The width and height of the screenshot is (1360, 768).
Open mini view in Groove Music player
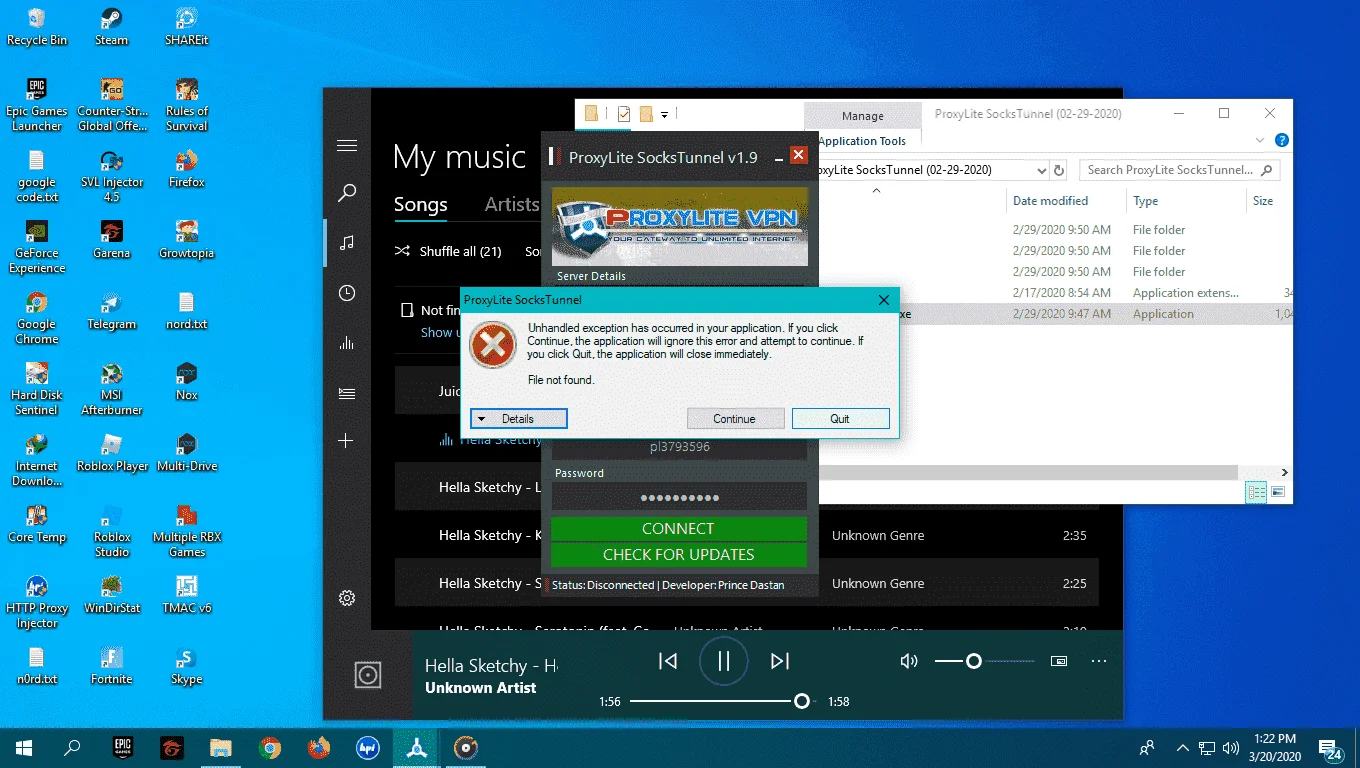point(1059,661)
